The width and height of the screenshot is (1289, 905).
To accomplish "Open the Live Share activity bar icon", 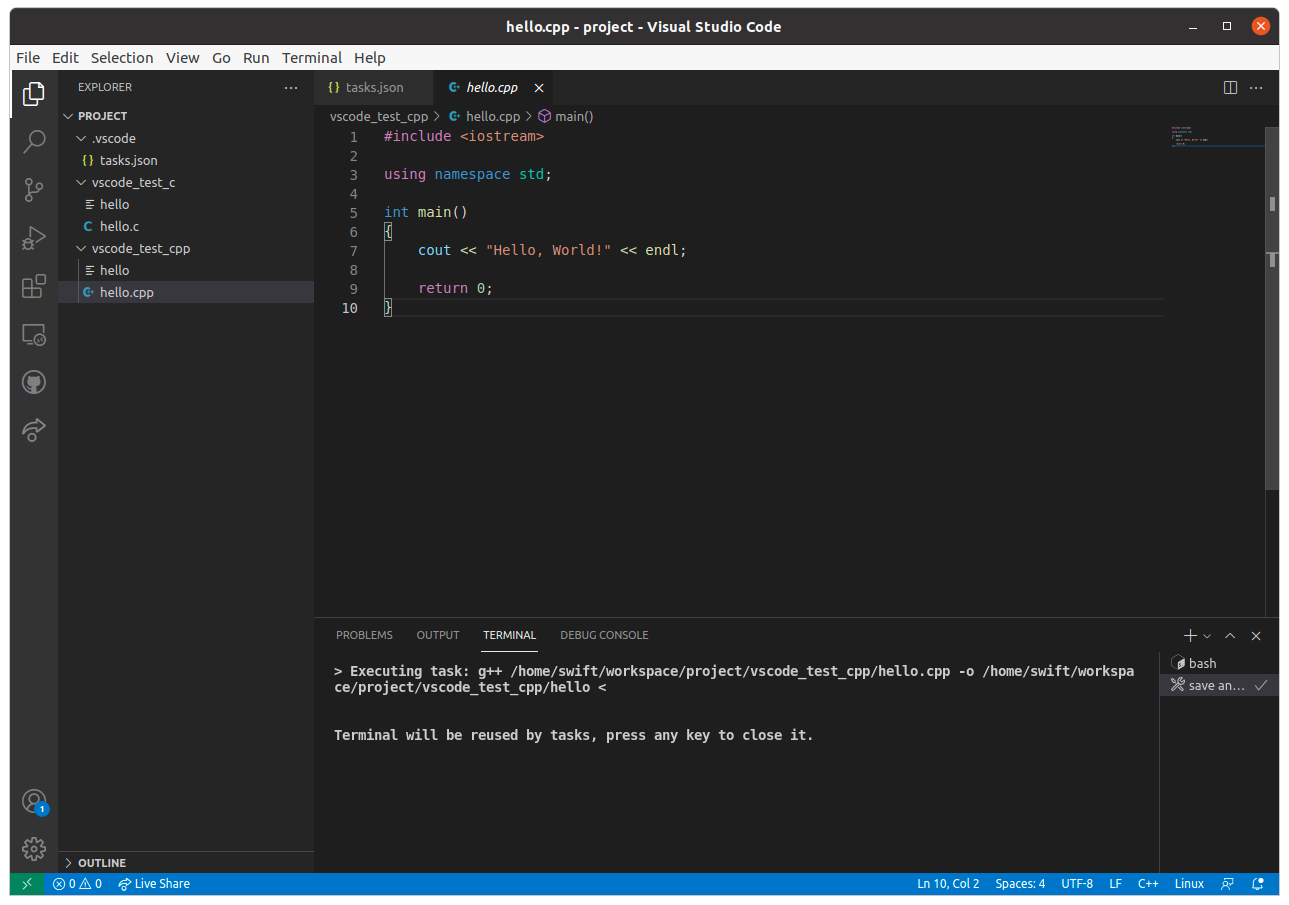I will (x=34, y=430).
